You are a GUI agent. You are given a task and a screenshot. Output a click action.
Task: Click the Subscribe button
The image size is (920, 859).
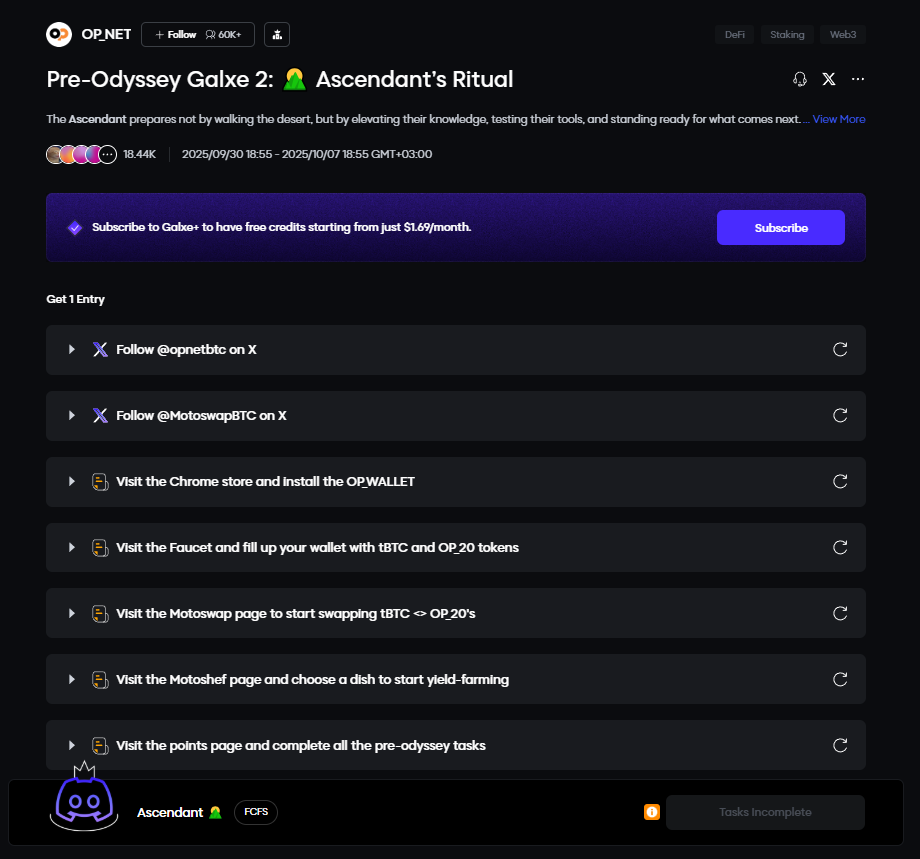[780, 228]
